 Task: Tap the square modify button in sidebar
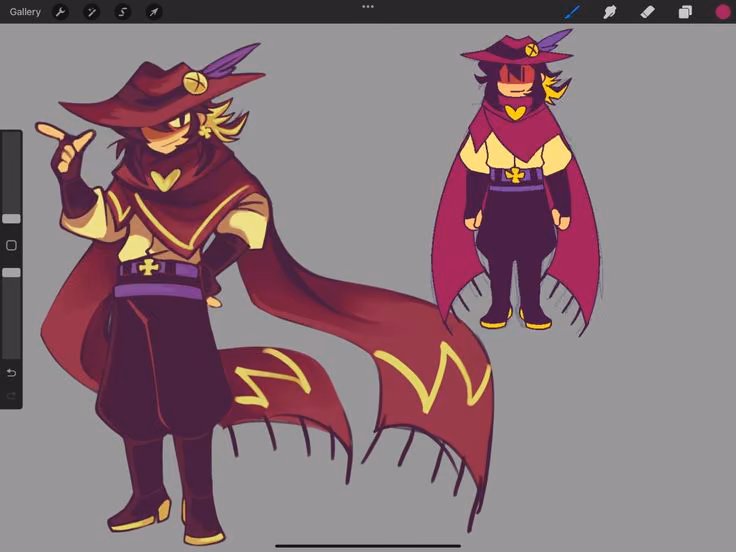coord(11,245)
